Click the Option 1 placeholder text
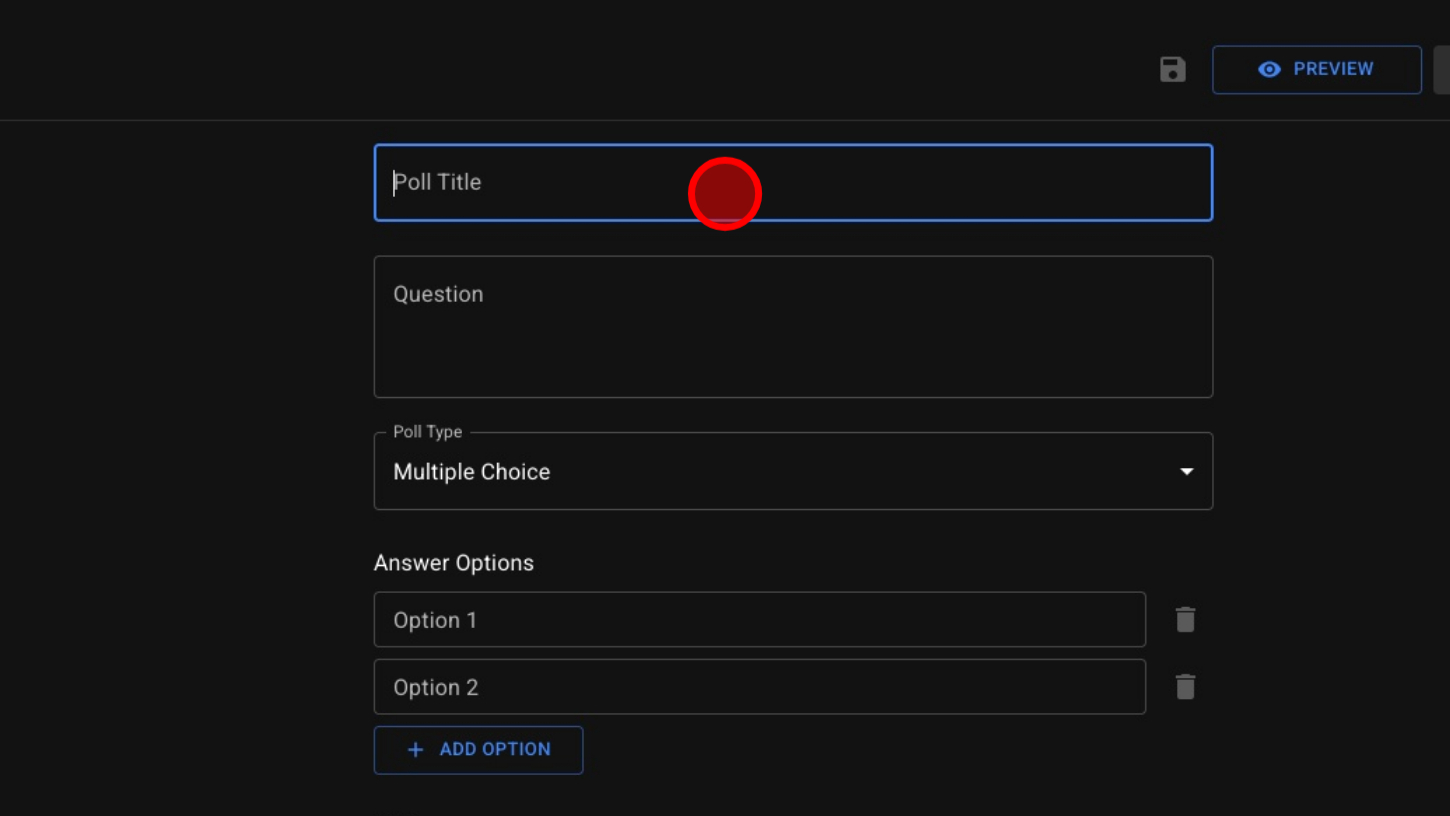 pyautogui.click(x=435, y=620)
